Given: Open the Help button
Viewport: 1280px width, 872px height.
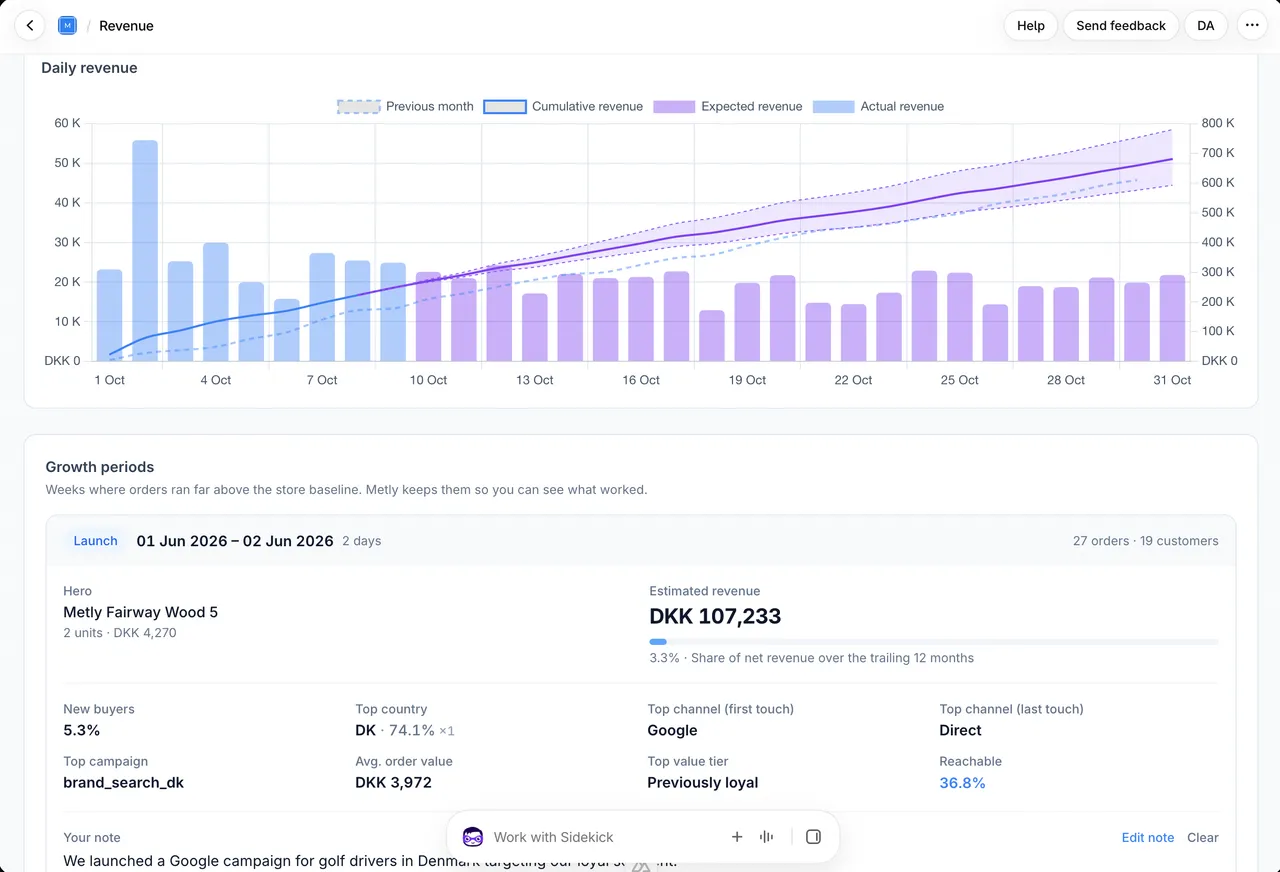Looking at the screenshot, I should click(1031, 26).
